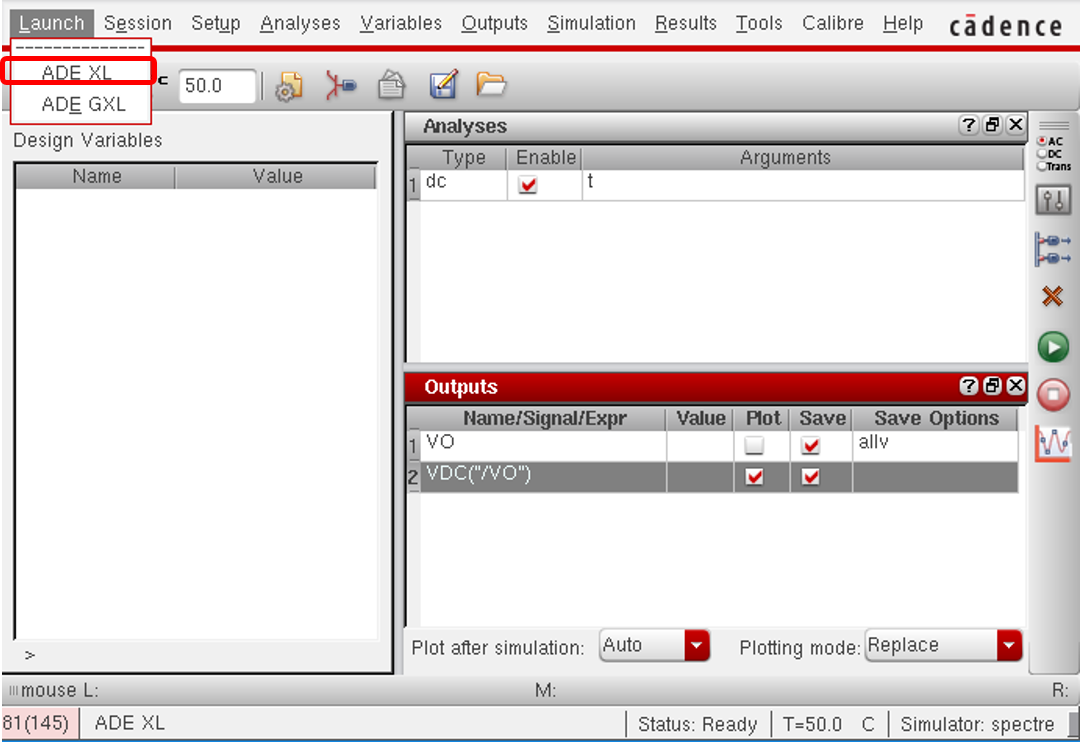This screenshot has width=1080, height=742.
Task: Float the Analyses panel
Action: click(x=993, y=125)
